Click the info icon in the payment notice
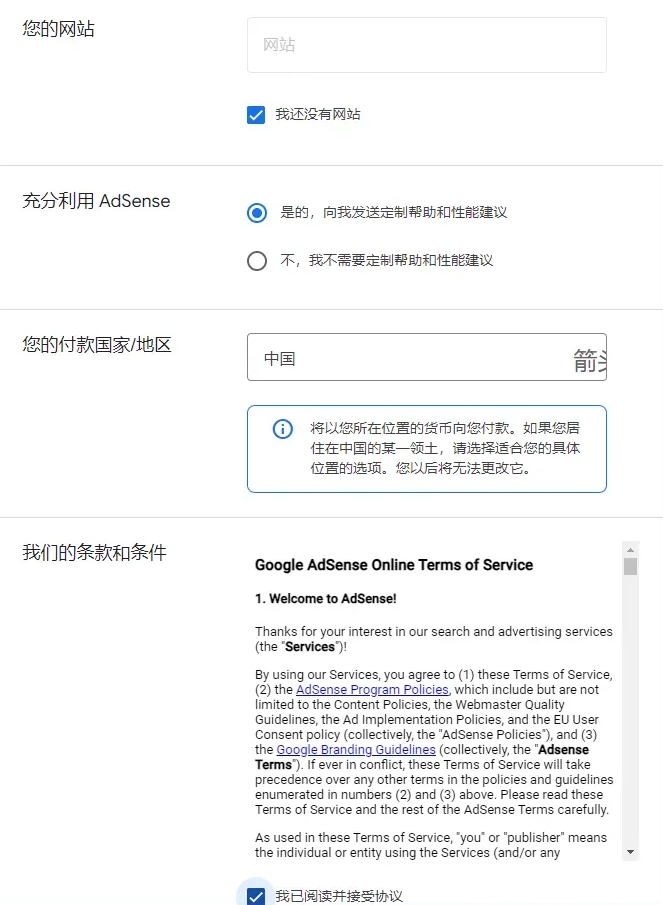 click(x=283, y=429)
